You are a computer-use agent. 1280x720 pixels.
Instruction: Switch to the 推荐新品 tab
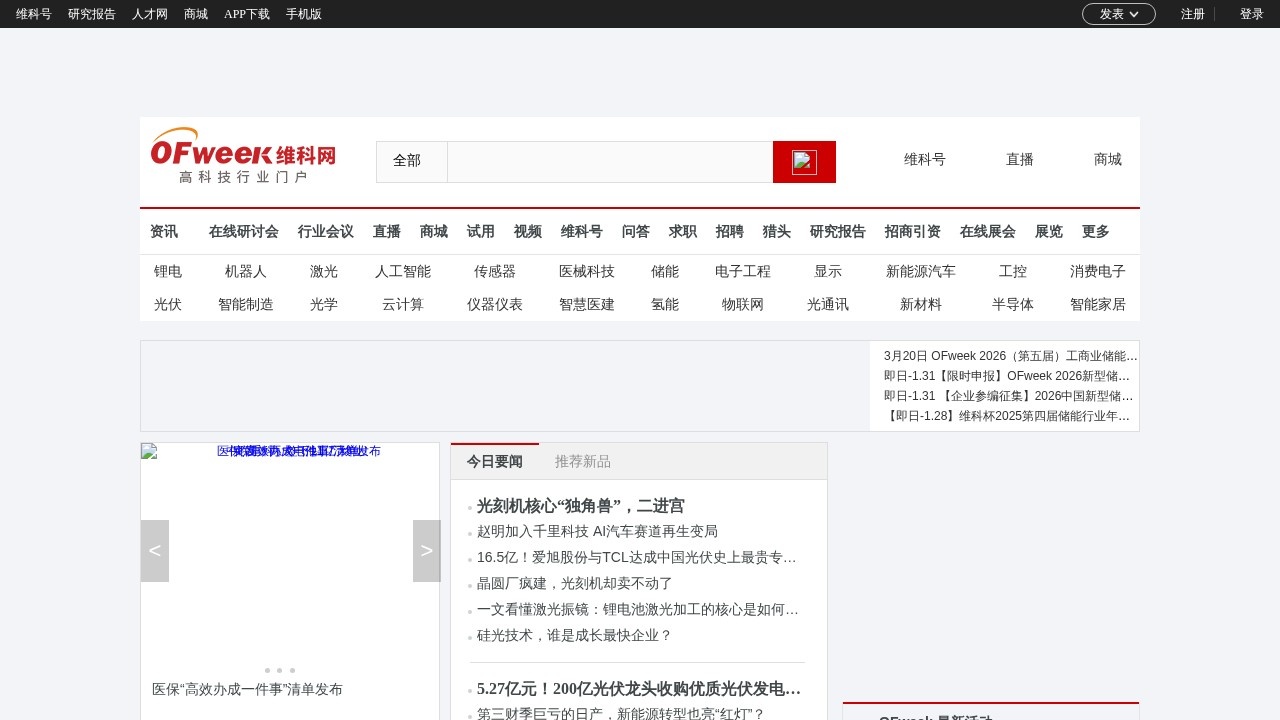(582, 461)
